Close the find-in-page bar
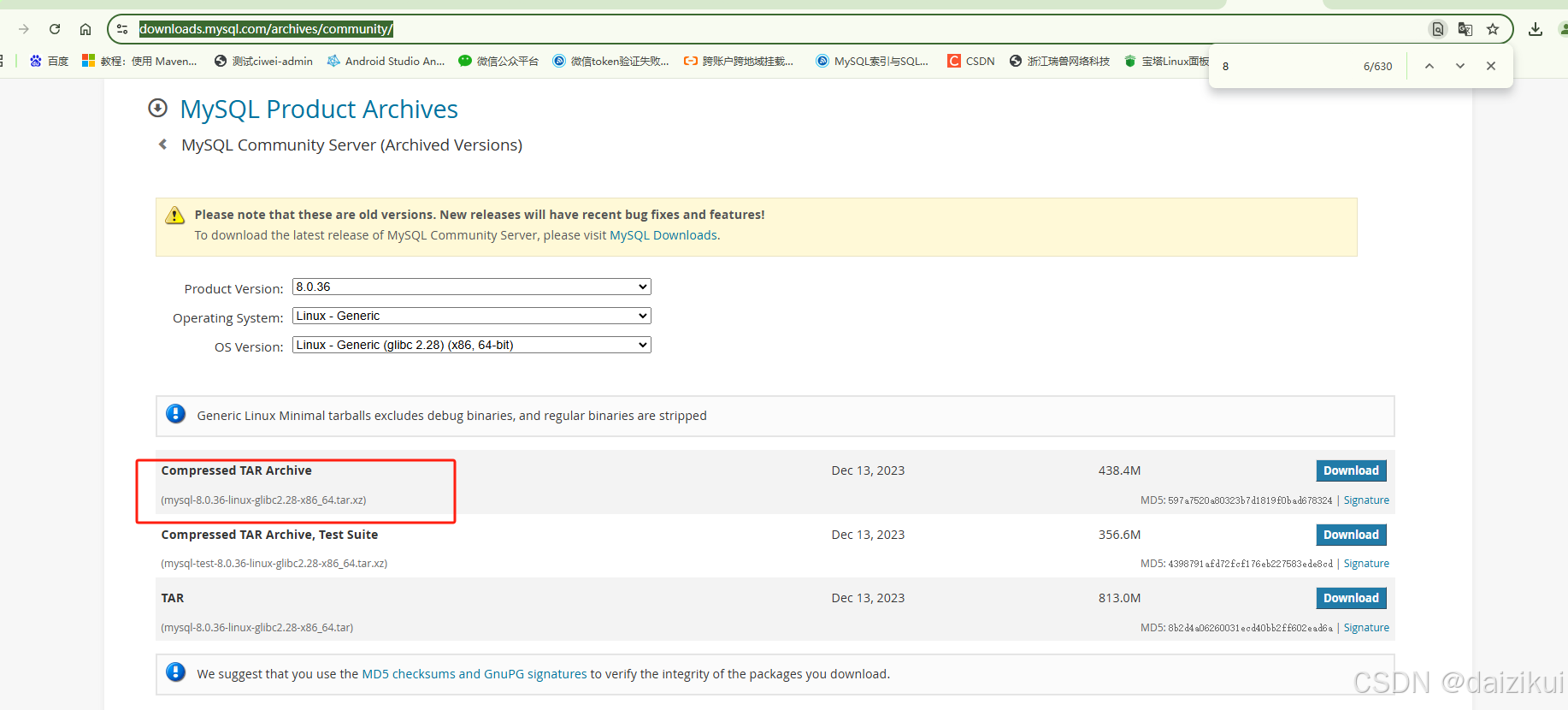 coord(1491,66)
